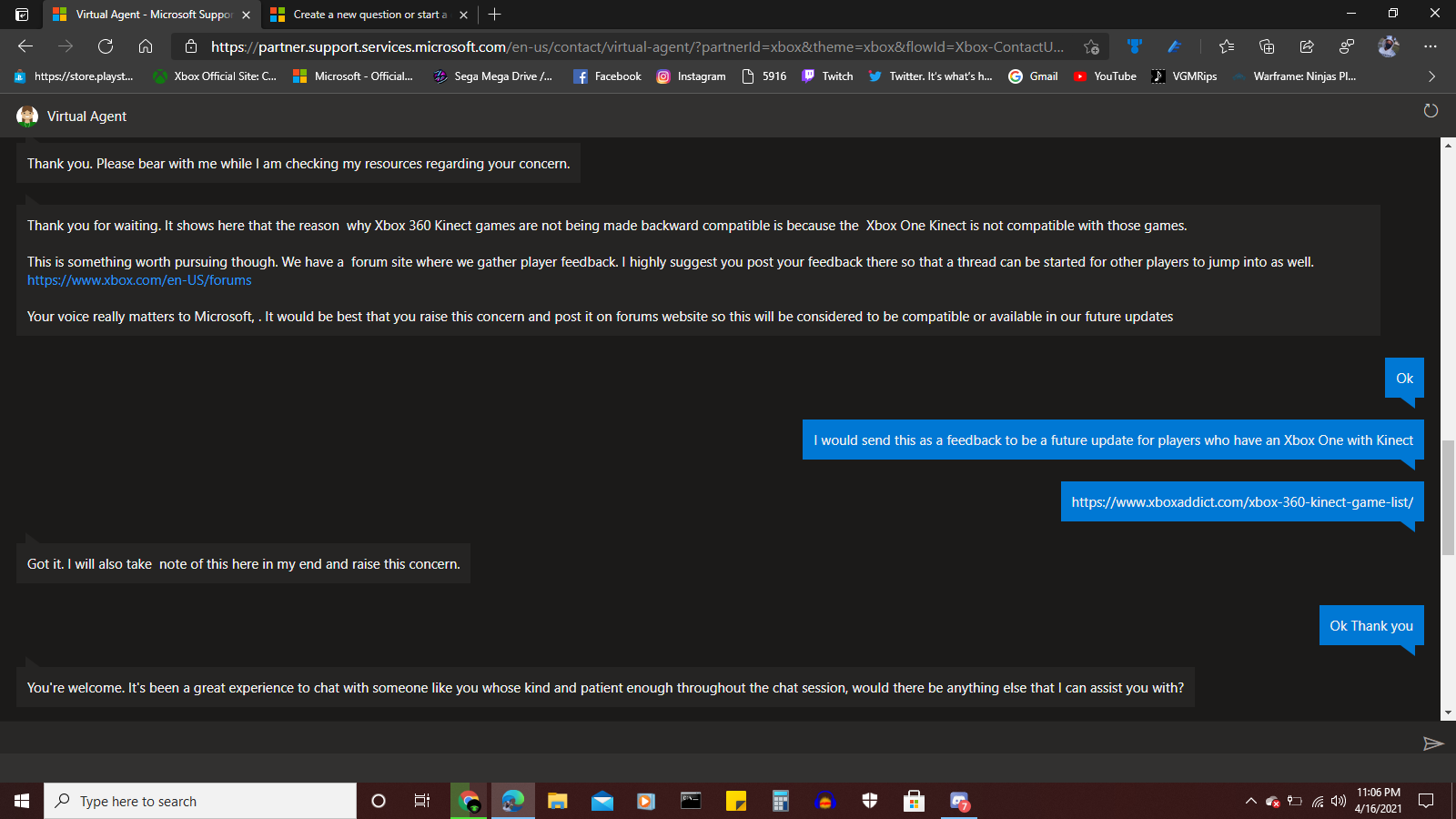The image size is (1456, 819).
Task: Open the Facebook bookmark
Action: (607, 76)
